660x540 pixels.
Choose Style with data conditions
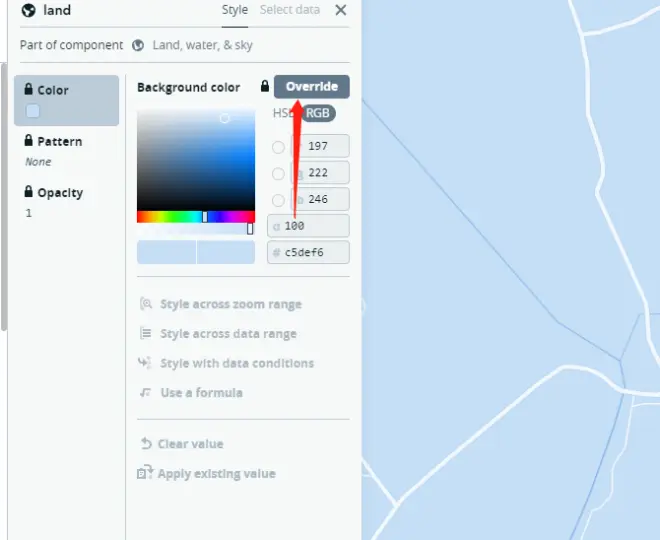[237, 363]
